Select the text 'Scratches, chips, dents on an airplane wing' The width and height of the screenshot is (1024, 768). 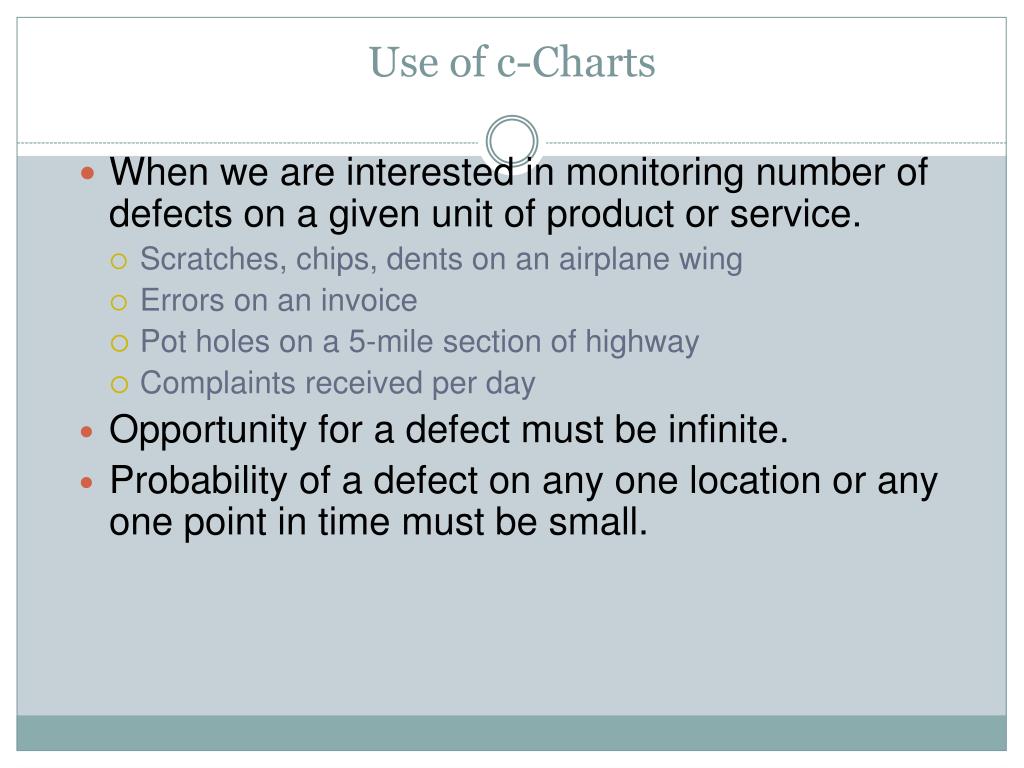[x=441, y=259]
